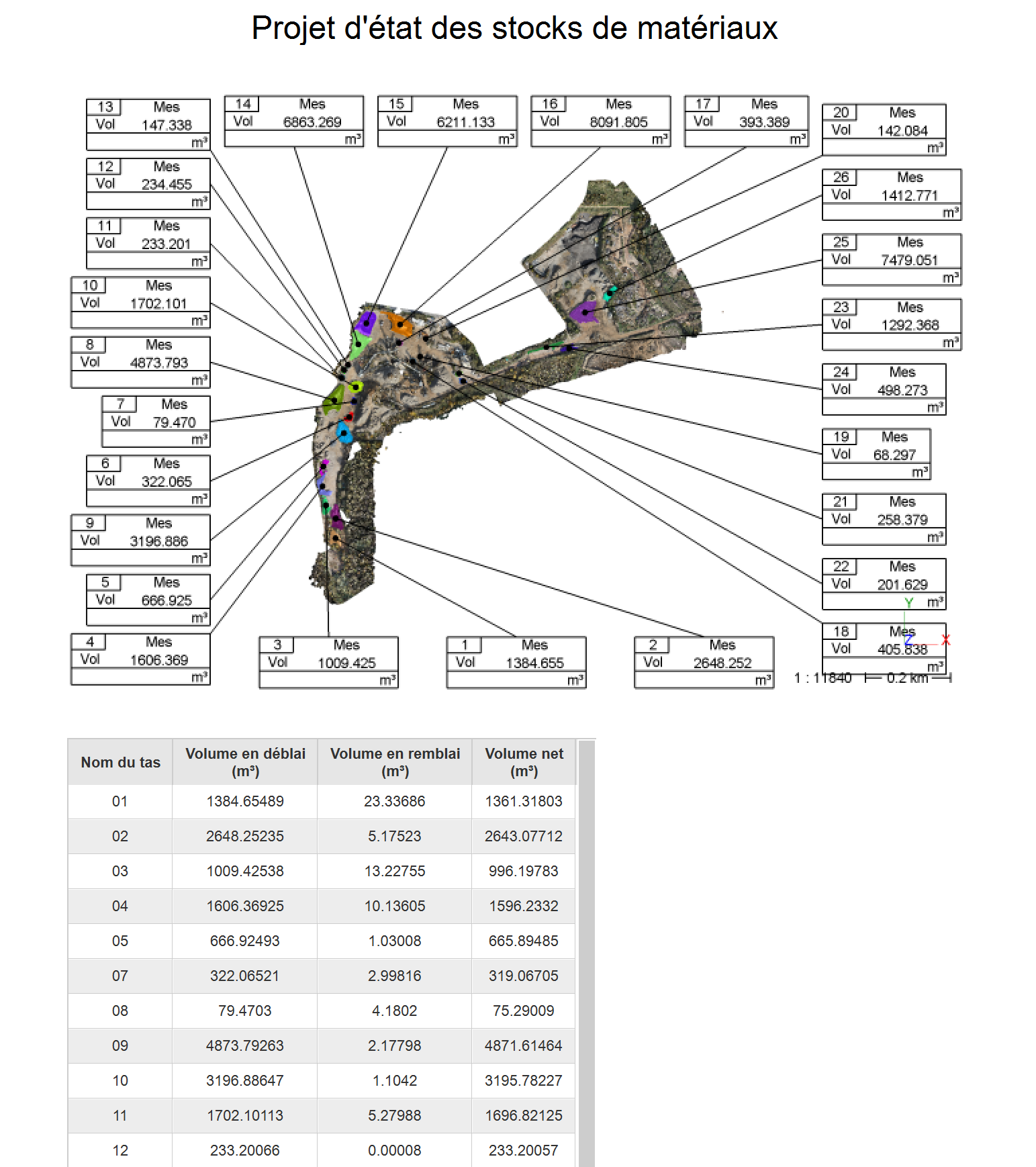The width and height of the screenshot is (1036, 1167).
Task: Click the table's vertical scrollbar
Action: coord(586,953)
